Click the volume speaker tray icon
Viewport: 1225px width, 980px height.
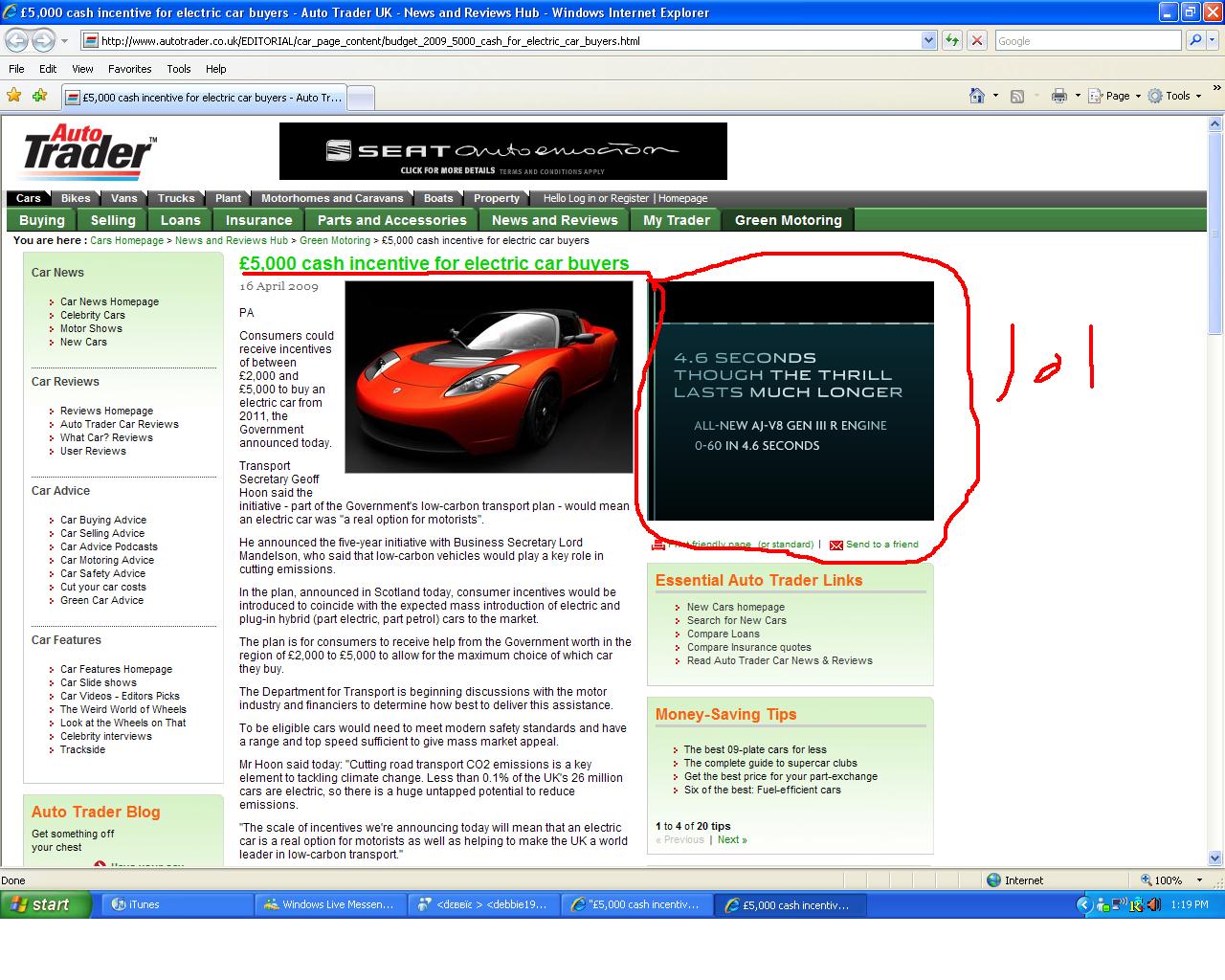(x=1153, y=904)
